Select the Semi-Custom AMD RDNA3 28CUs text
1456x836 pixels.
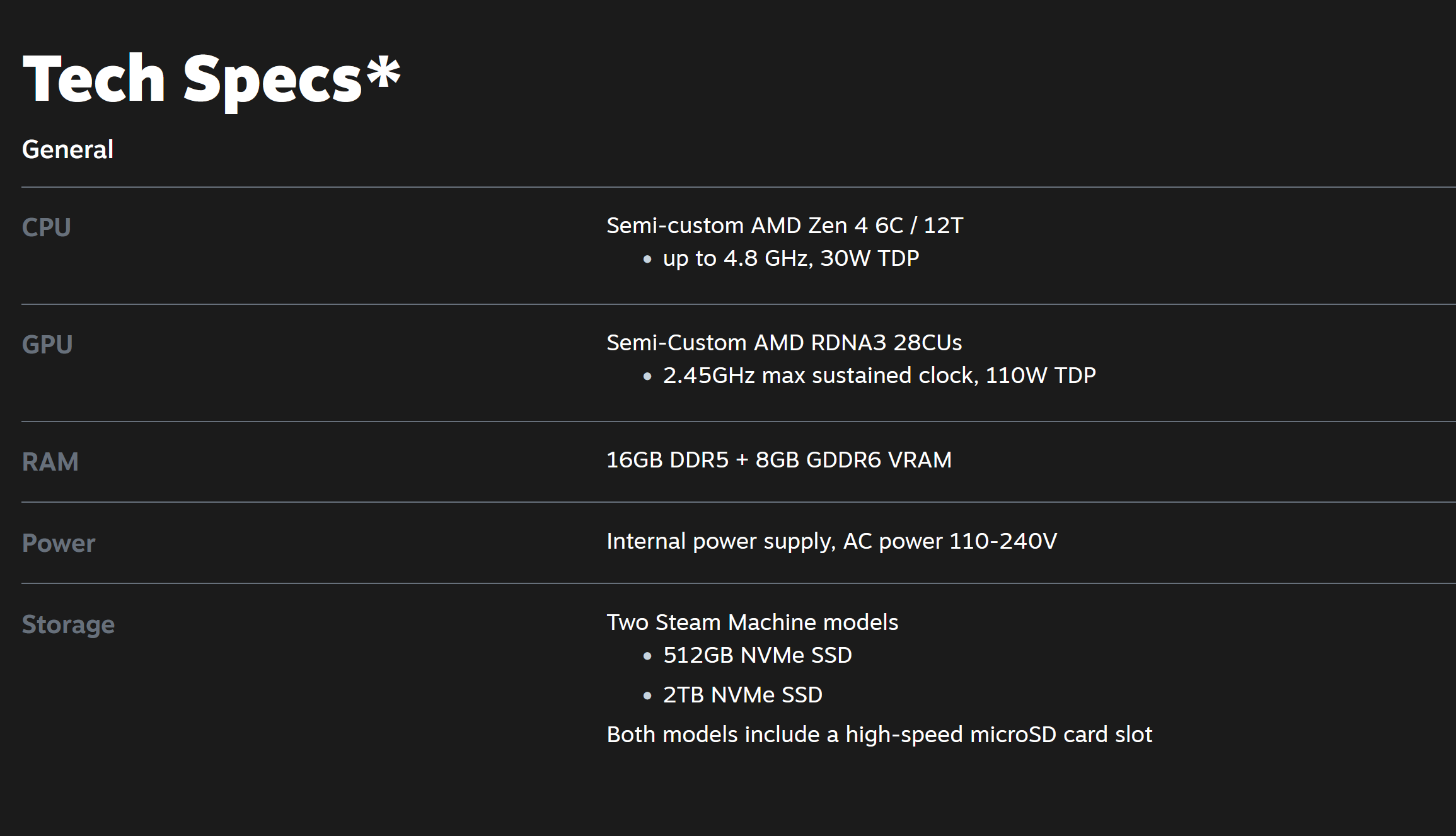(x=783, y=343)
